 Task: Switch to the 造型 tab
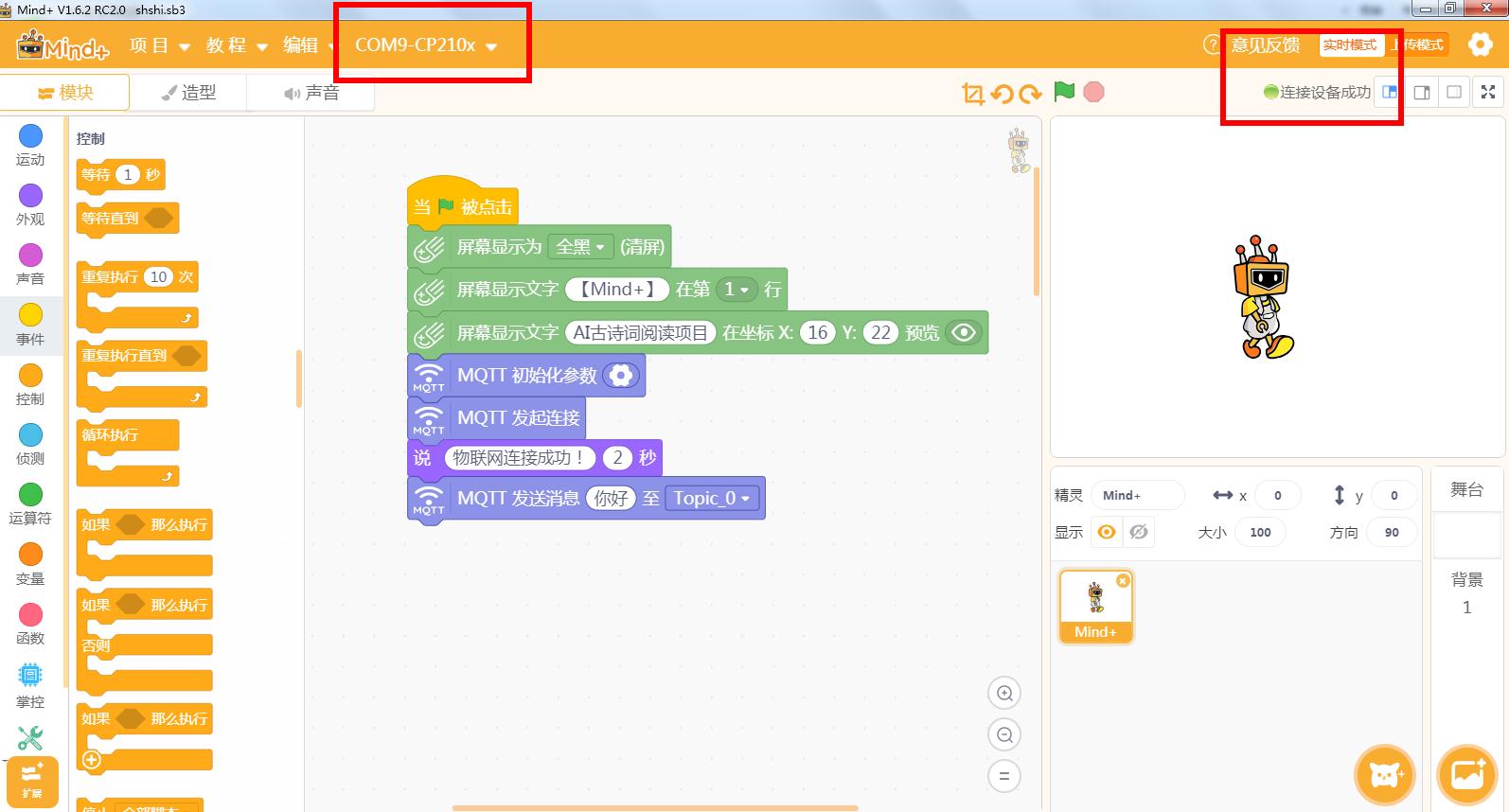click(x=188, y=93)
